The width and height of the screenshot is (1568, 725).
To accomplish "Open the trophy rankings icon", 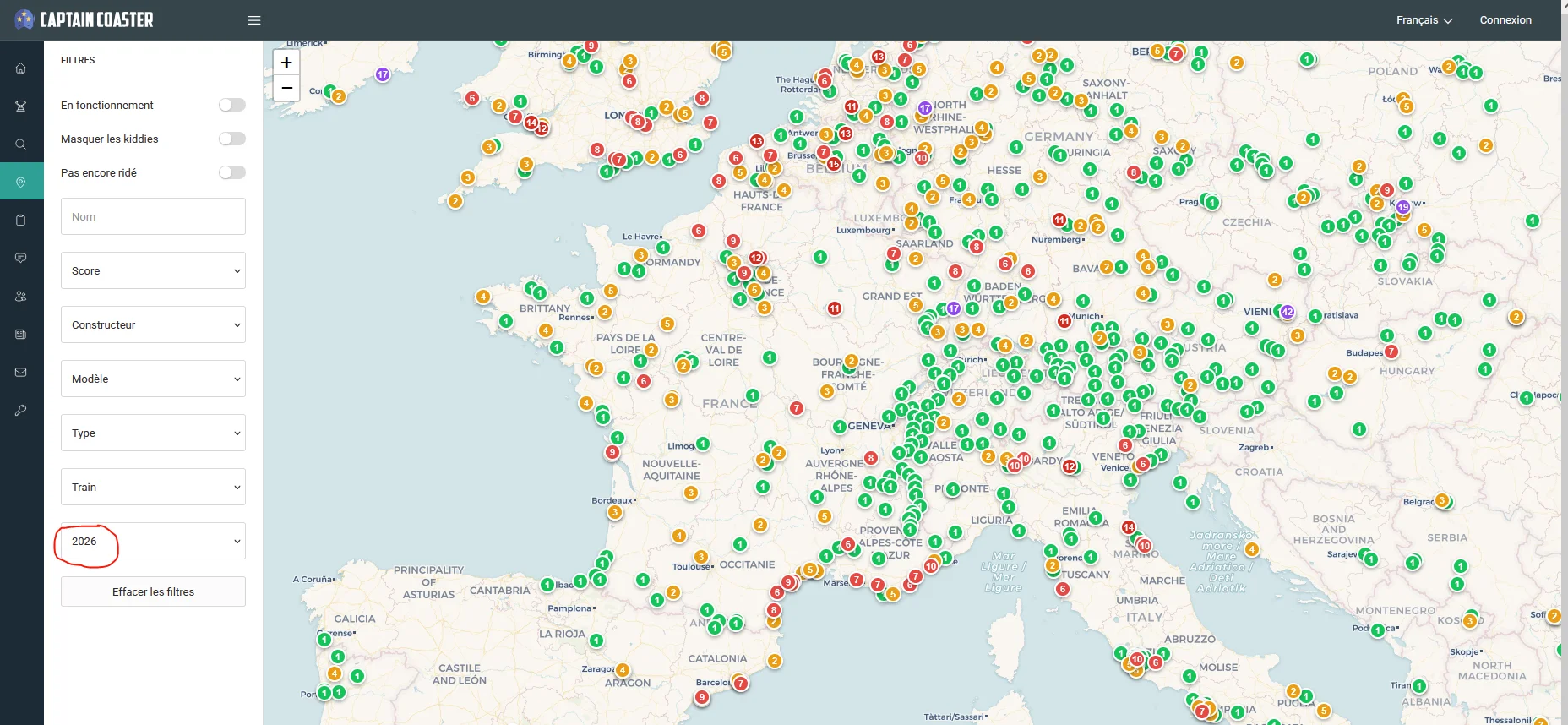I will pyautogui.click(x=21, y=106).
